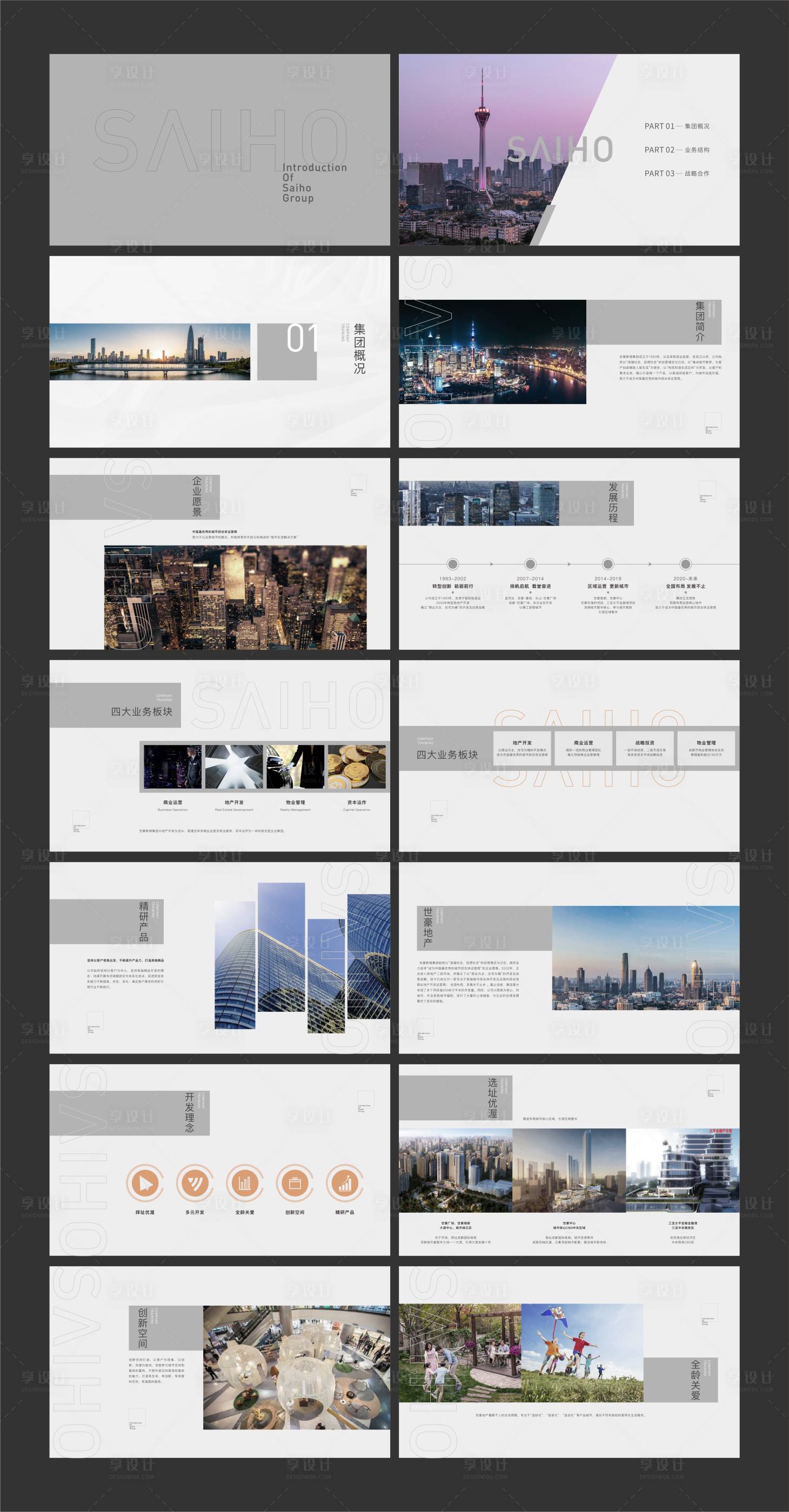The image size is (789, 1512).
Task: Open the gray SAIHO cover slide
Action: [x=219, y=150]
